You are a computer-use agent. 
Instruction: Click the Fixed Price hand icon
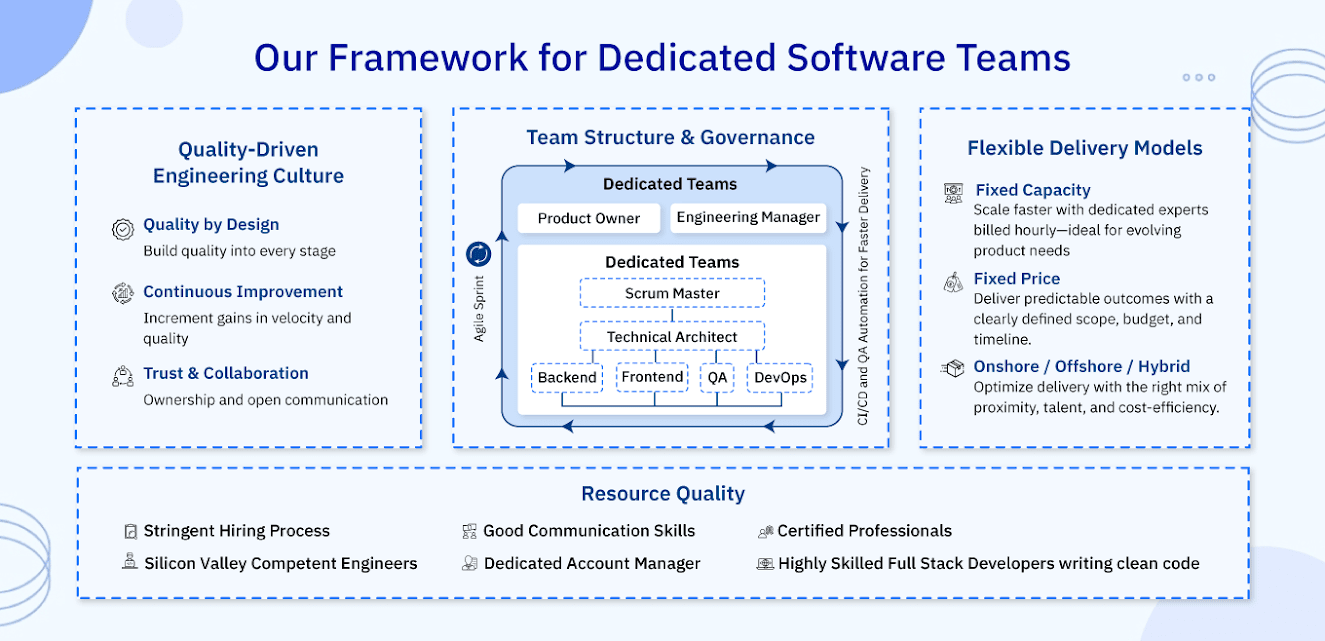click(951, 281)
